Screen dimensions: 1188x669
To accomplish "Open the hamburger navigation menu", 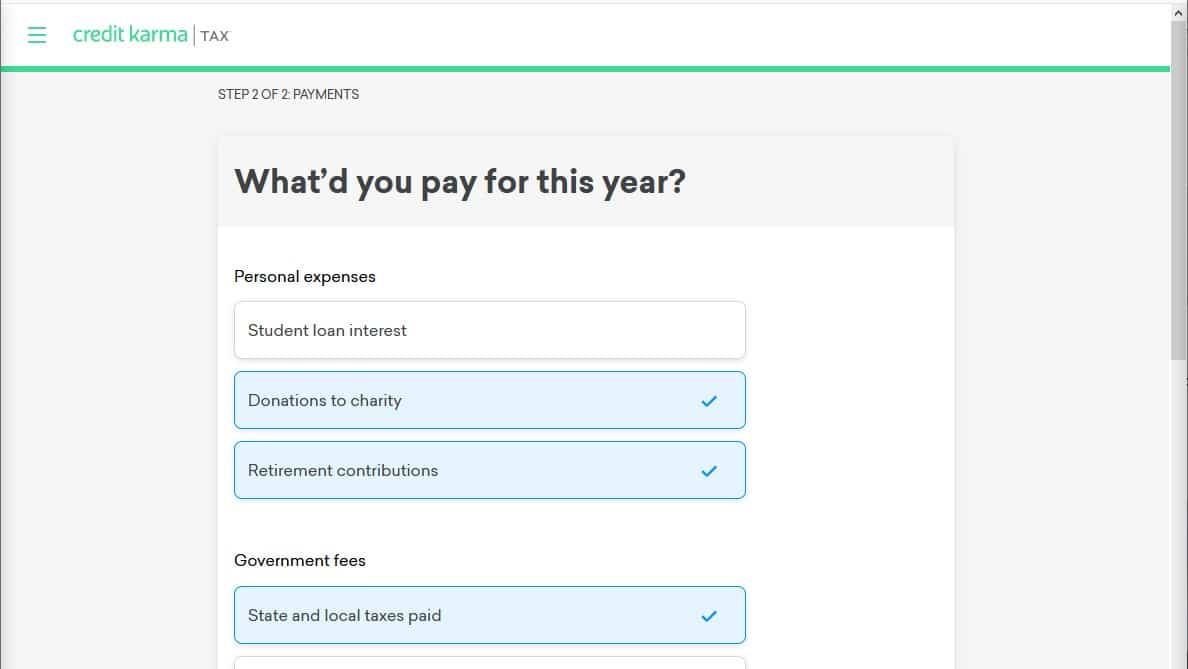I will pyautogui.click(x=37, y=35).
